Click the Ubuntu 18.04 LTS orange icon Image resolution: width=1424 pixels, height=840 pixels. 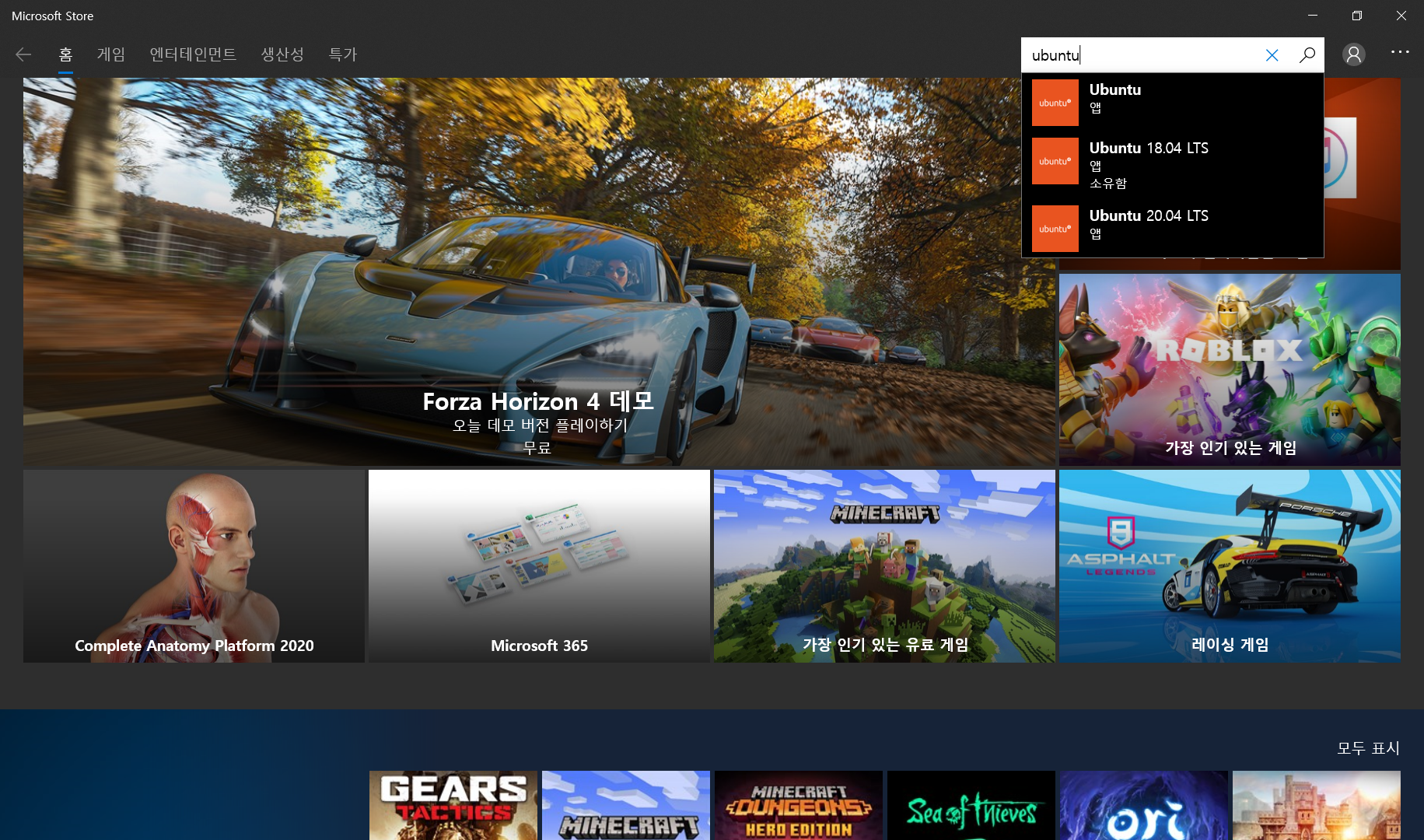(1055, 161)
